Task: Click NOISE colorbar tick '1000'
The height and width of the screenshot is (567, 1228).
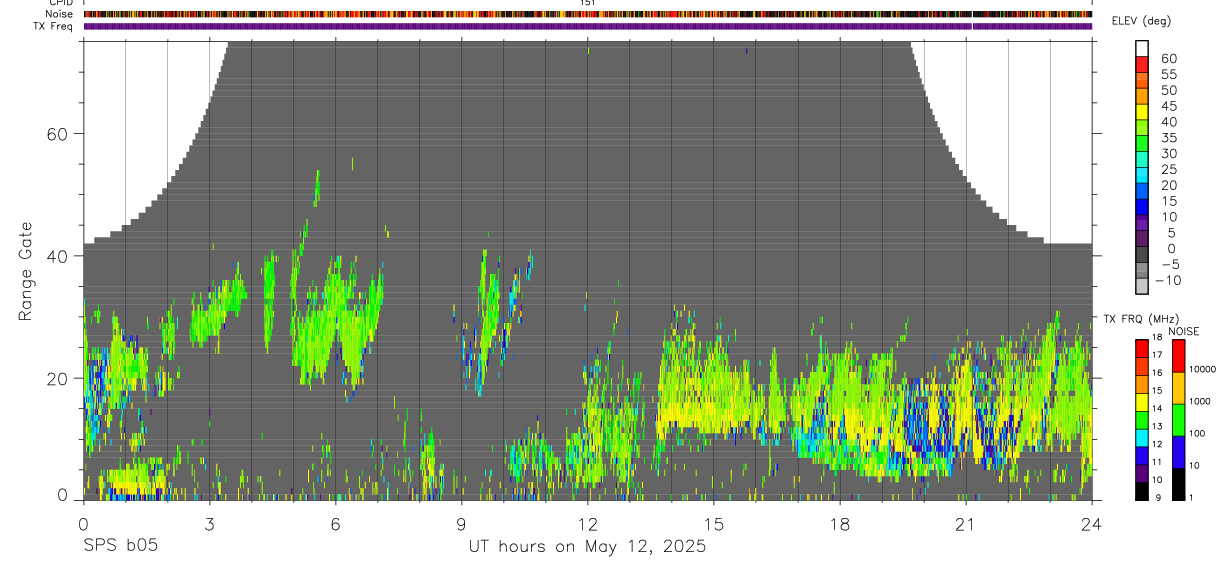Action: (x=1198, y=401)
